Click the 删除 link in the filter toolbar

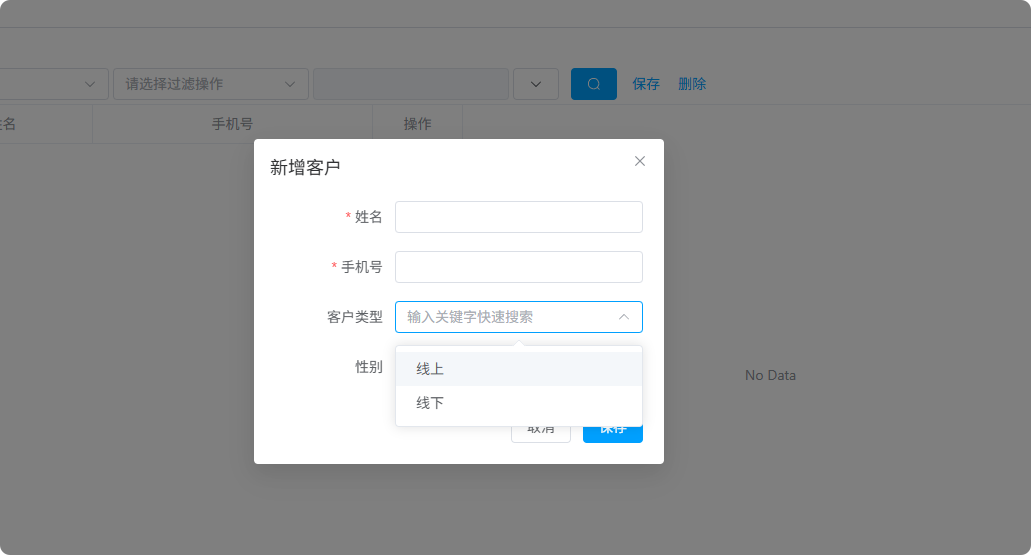click(x=692, y=84)
